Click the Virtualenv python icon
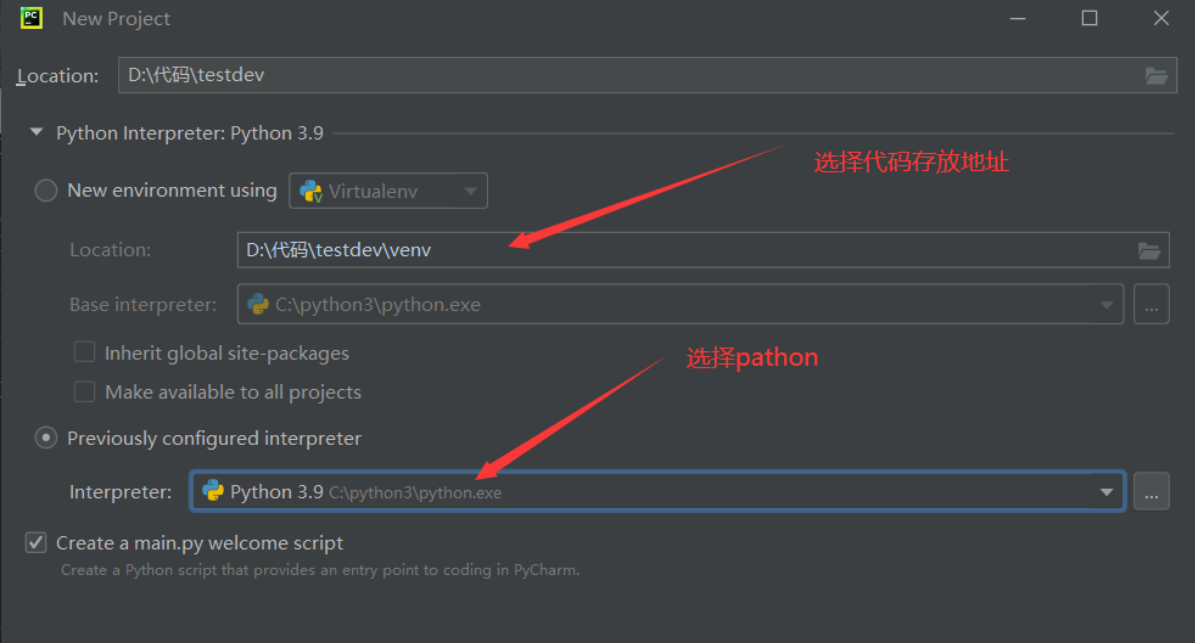 311,191
